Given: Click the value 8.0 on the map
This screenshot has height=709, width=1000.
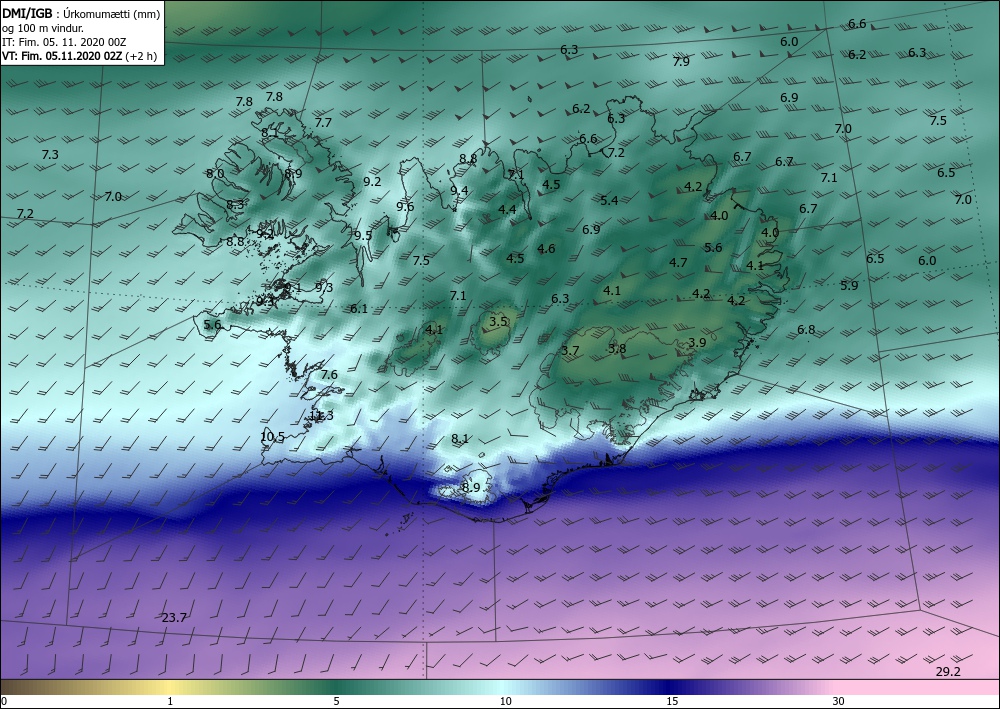Looking at the screenshot, I should [x=215, y=173].
